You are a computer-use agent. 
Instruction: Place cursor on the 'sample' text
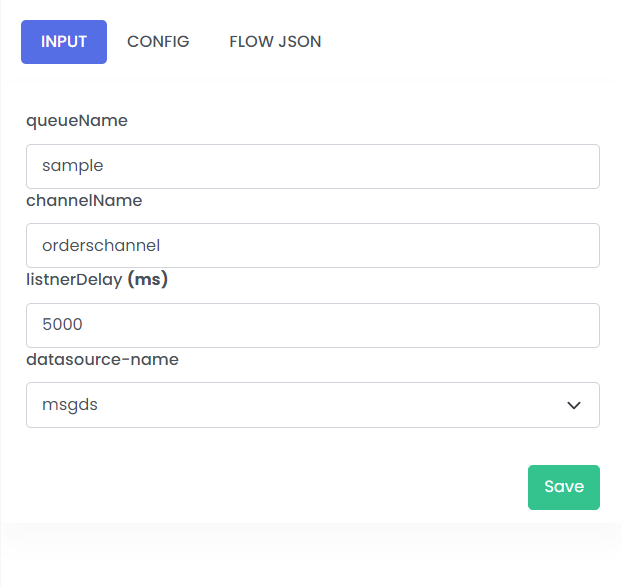(x=73, y=166)
